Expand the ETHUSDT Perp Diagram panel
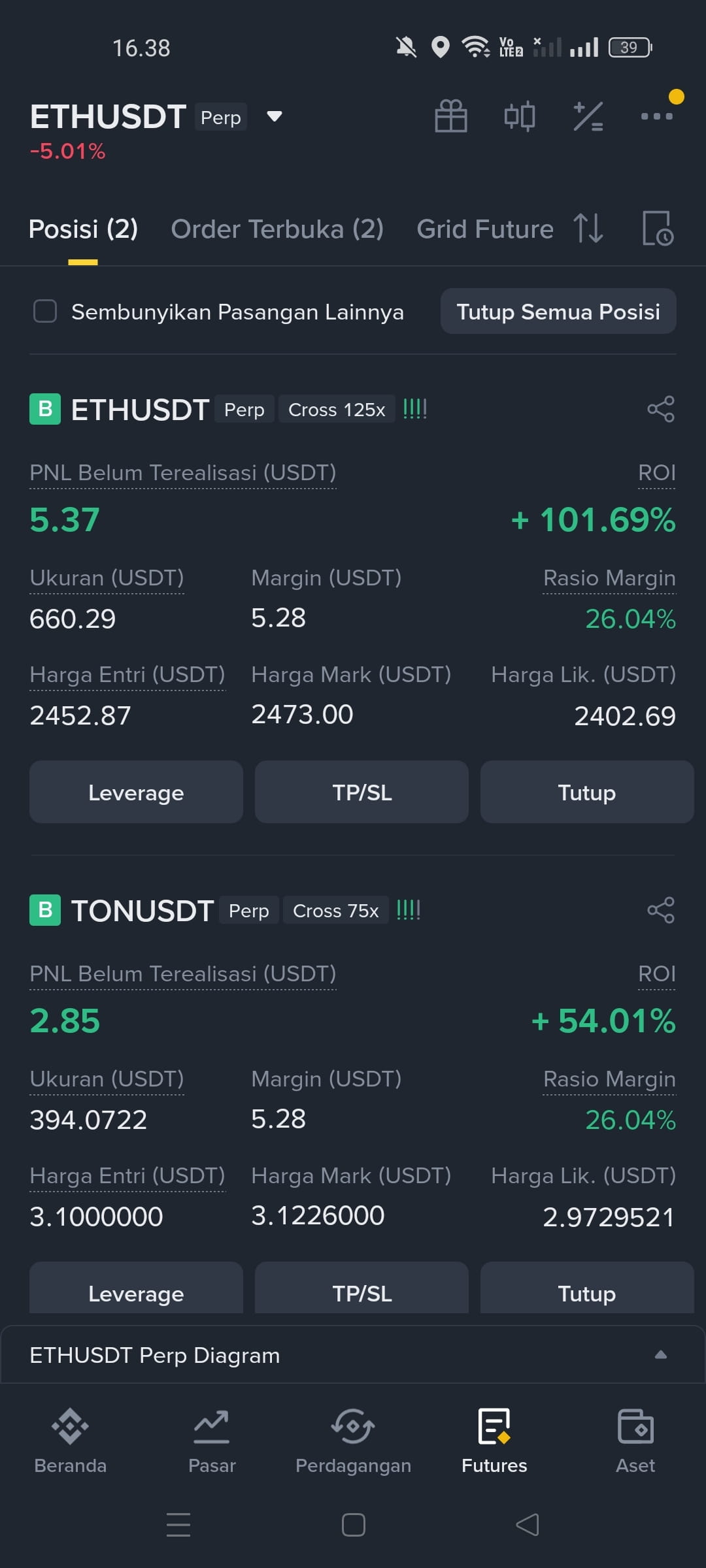706x1568 pixels. click(x=353, y=1355)
